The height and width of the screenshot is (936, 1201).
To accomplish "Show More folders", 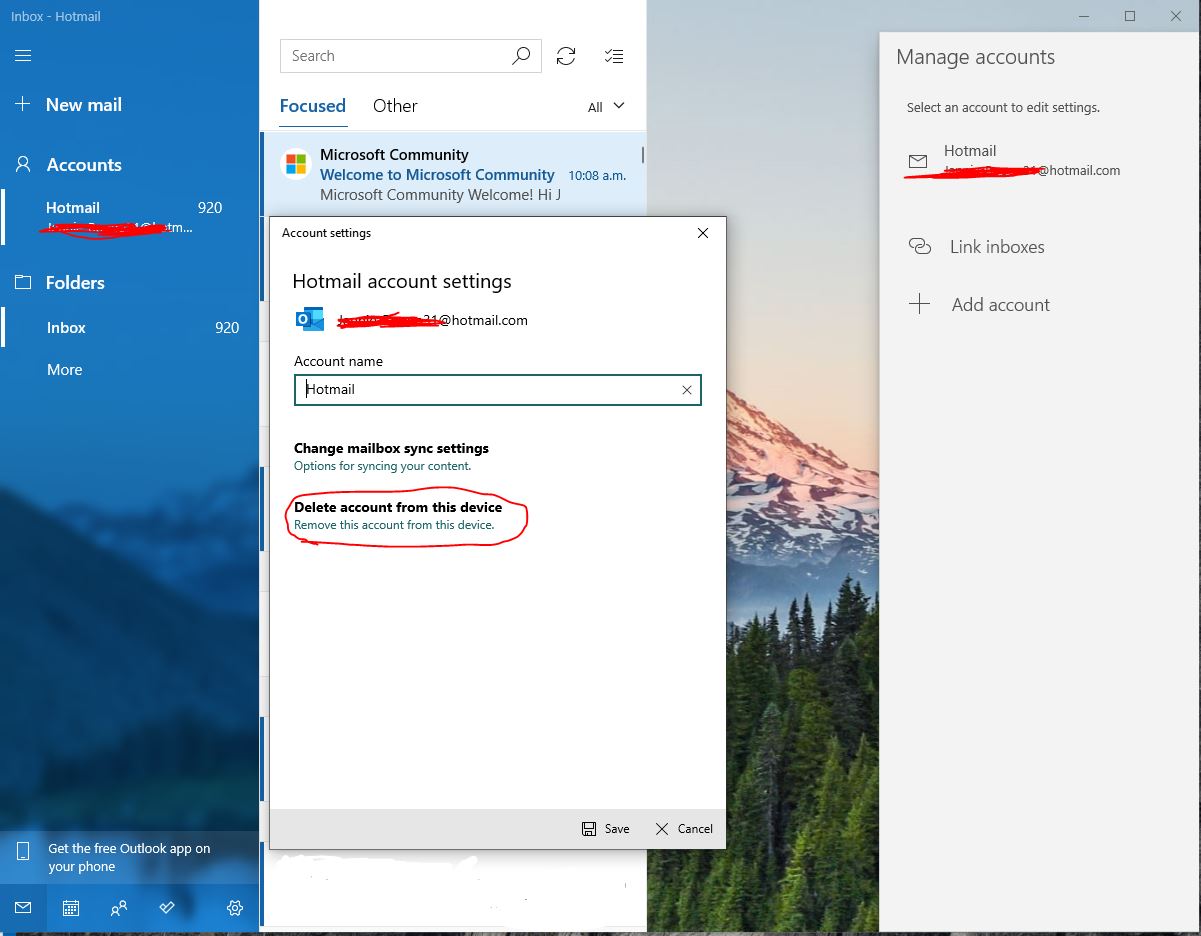I will pos(65,370).
